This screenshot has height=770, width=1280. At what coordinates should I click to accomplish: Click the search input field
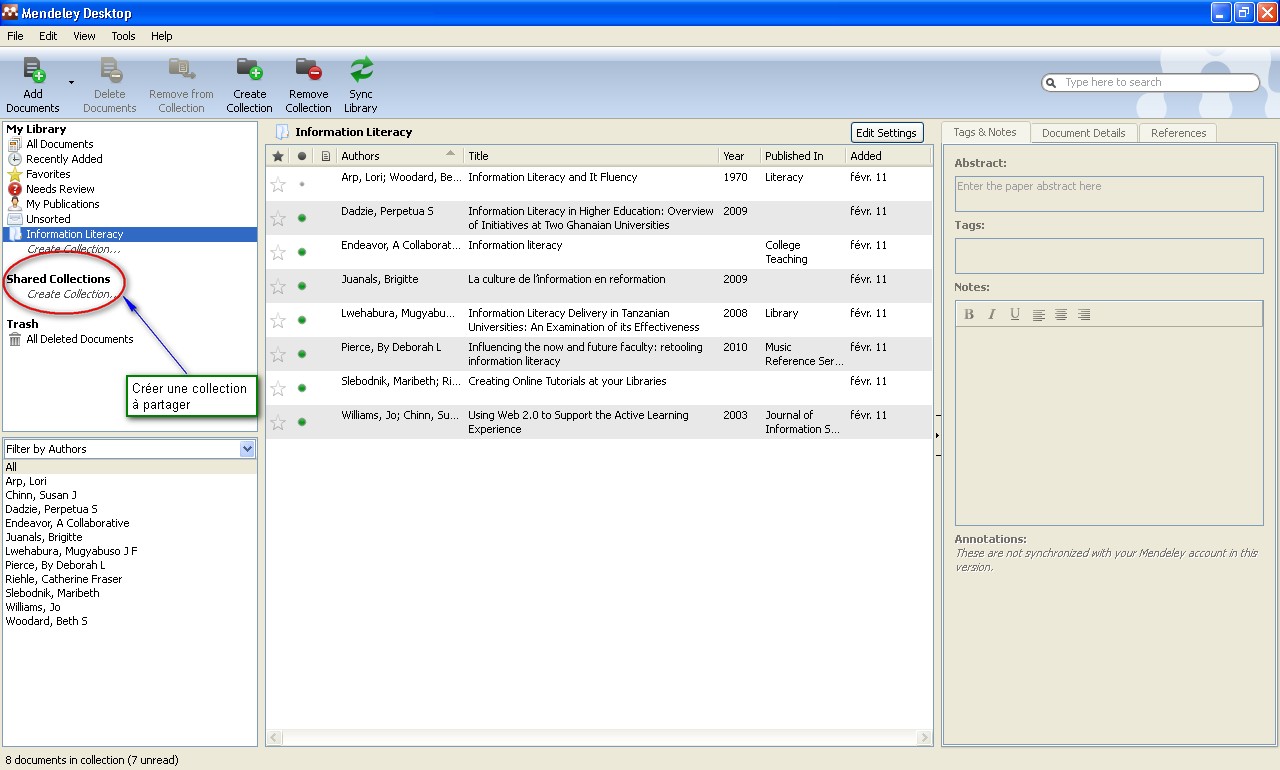coord(1155,82)
